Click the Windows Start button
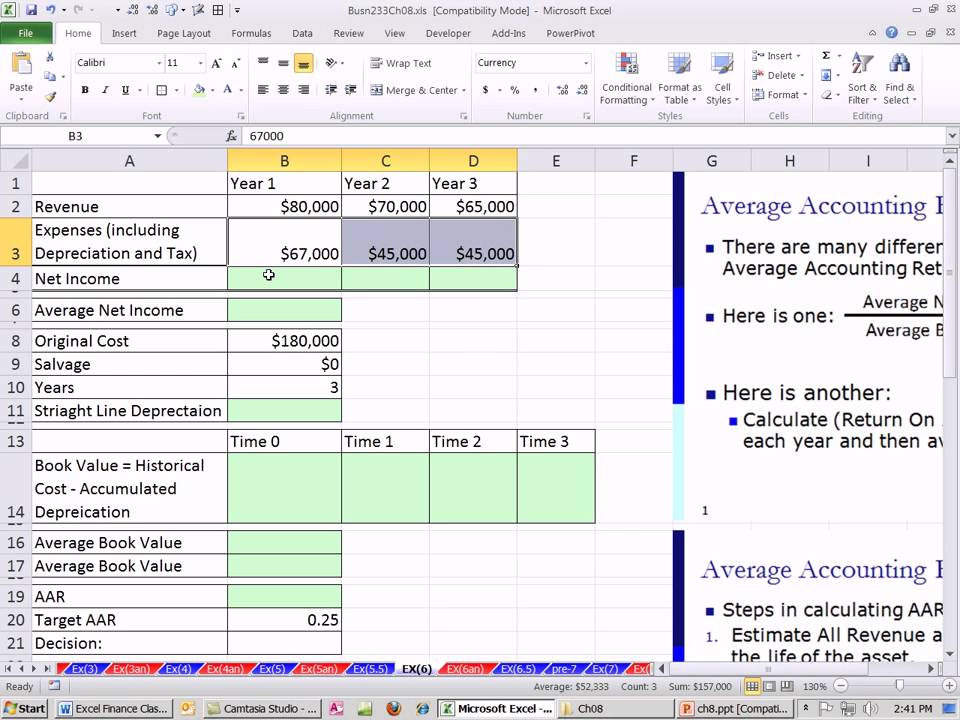 pos(25,708)
